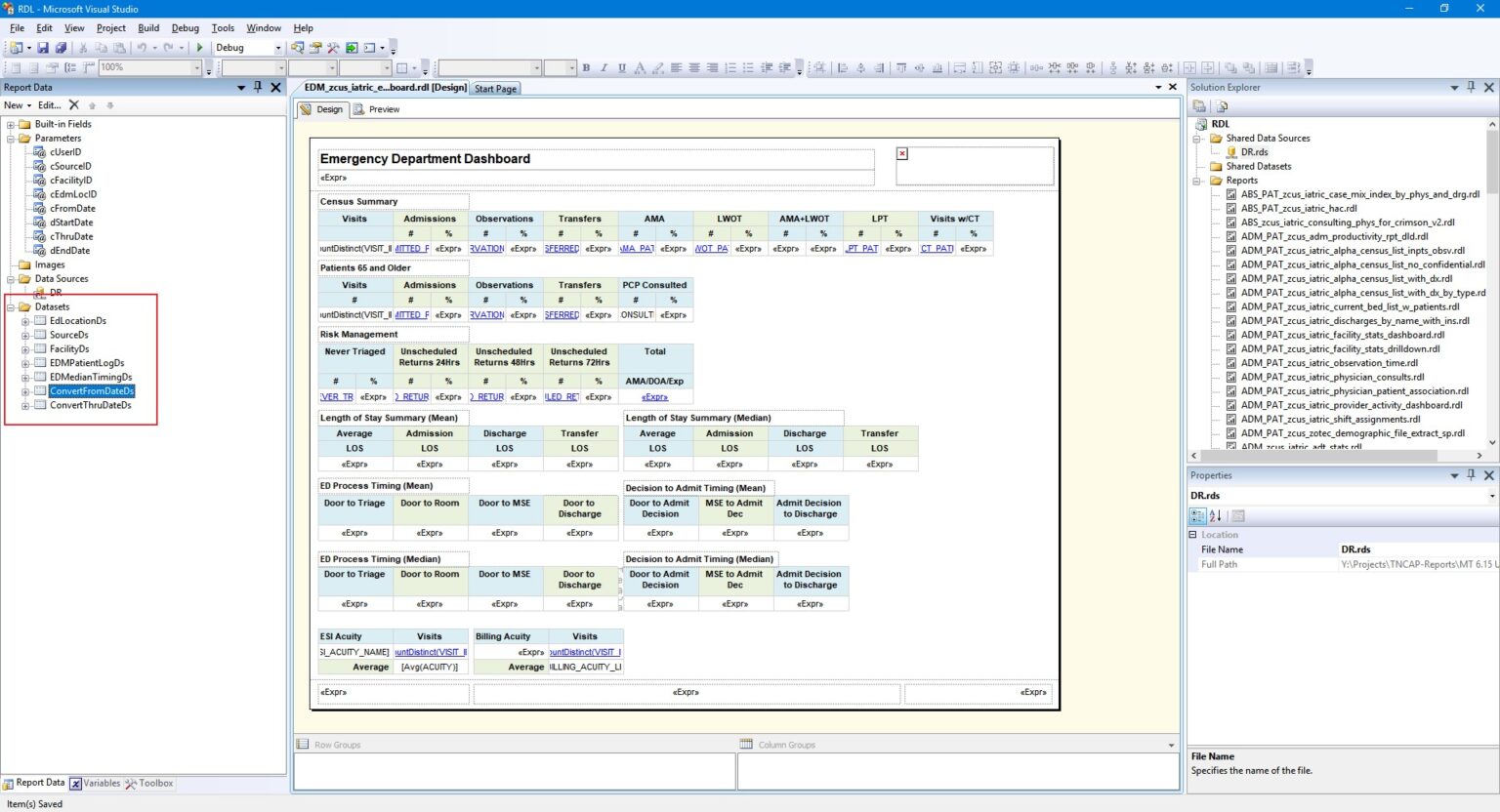Collapse the Datasets folder
The width and height of the screenshot is (1500, 812).
pos(10,306)
